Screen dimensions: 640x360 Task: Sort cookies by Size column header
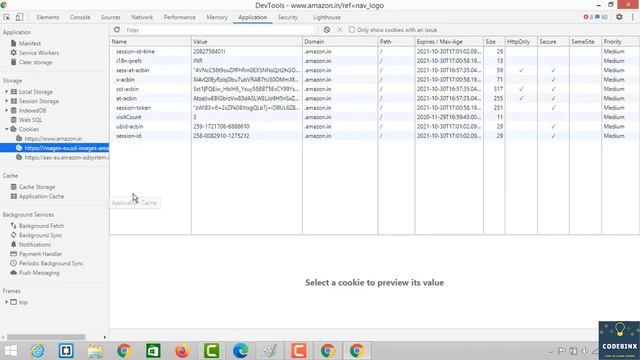point(494,42)
